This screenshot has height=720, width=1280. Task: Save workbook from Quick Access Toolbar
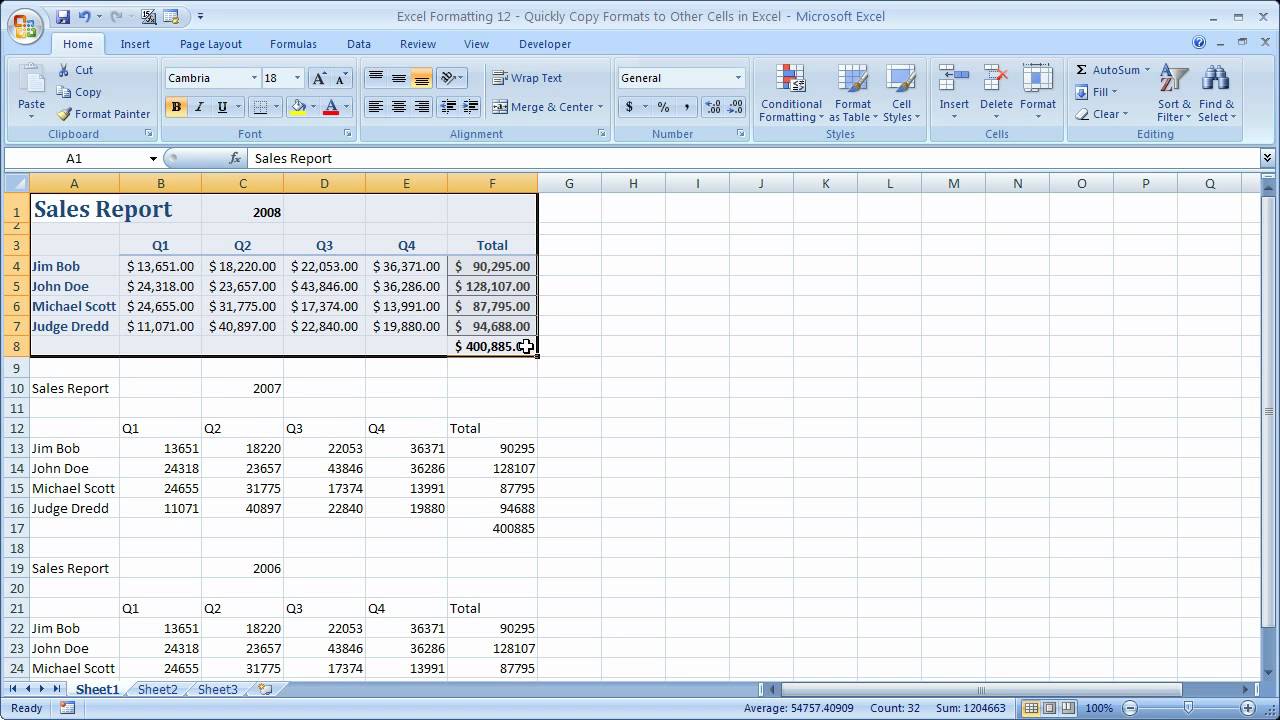(x=63, y=17)
